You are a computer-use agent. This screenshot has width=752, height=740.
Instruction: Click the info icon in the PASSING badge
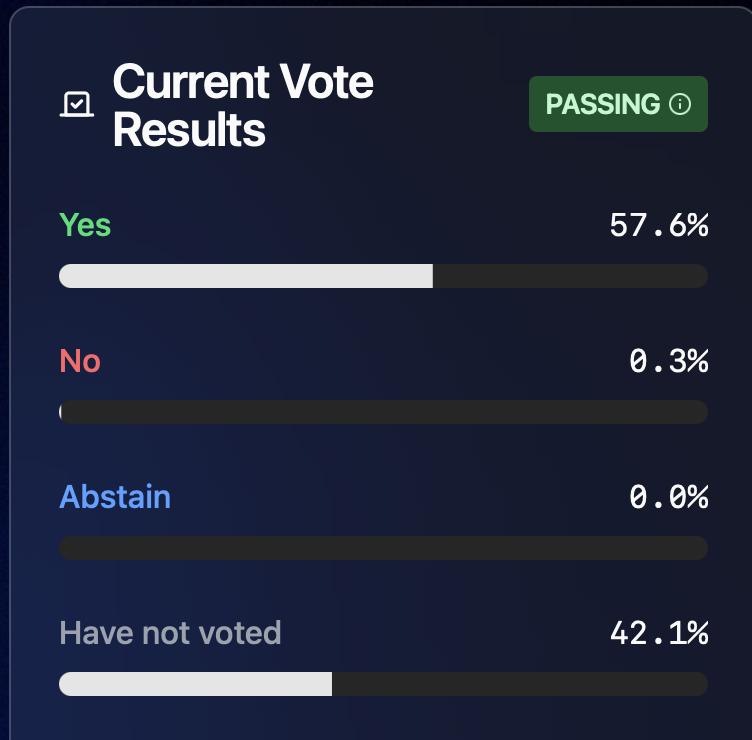(680, 104)
